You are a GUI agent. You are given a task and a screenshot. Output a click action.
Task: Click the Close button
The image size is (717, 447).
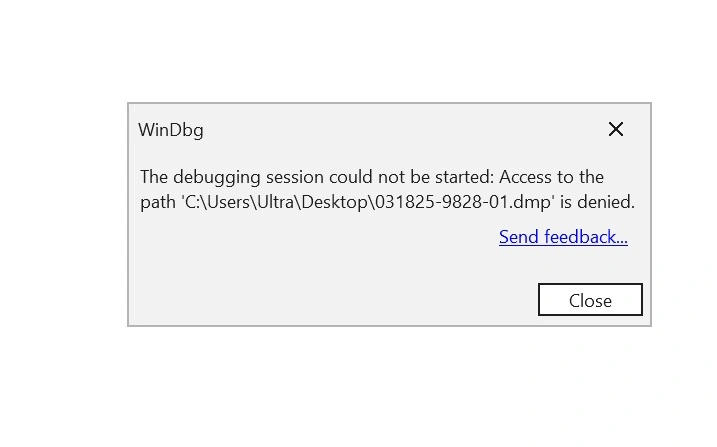[590, 300]
